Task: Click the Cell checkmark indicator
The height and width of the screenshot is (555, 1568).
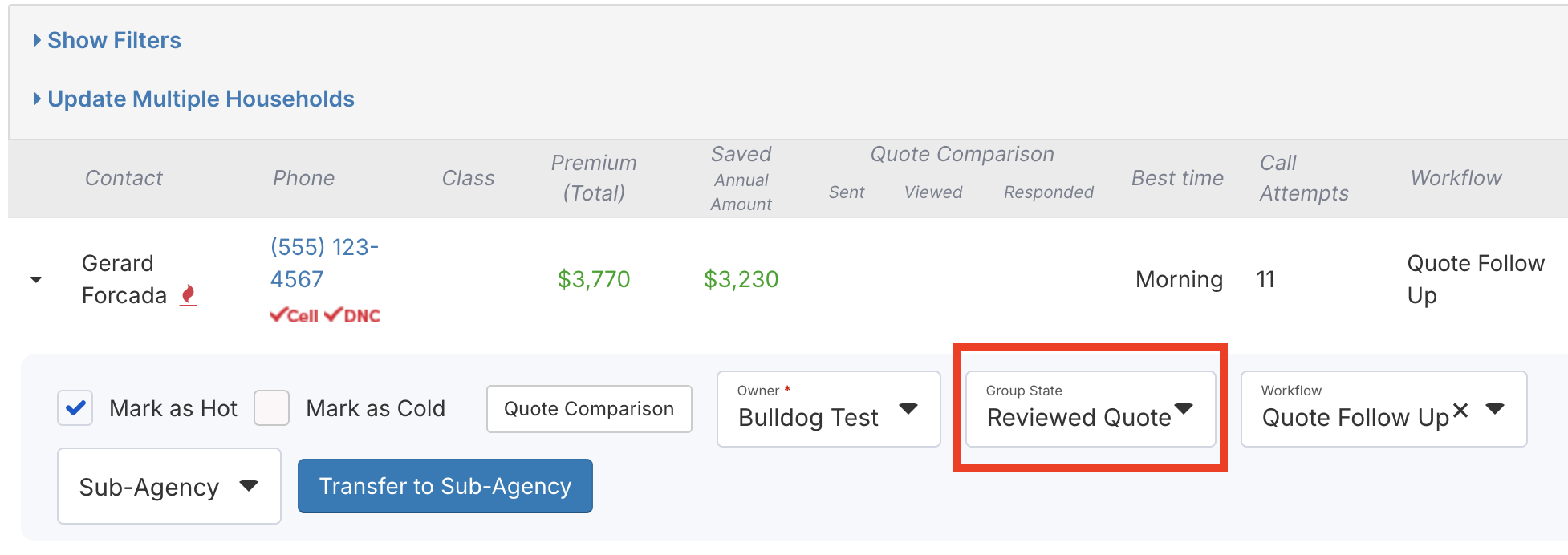Action: (294, 315)
